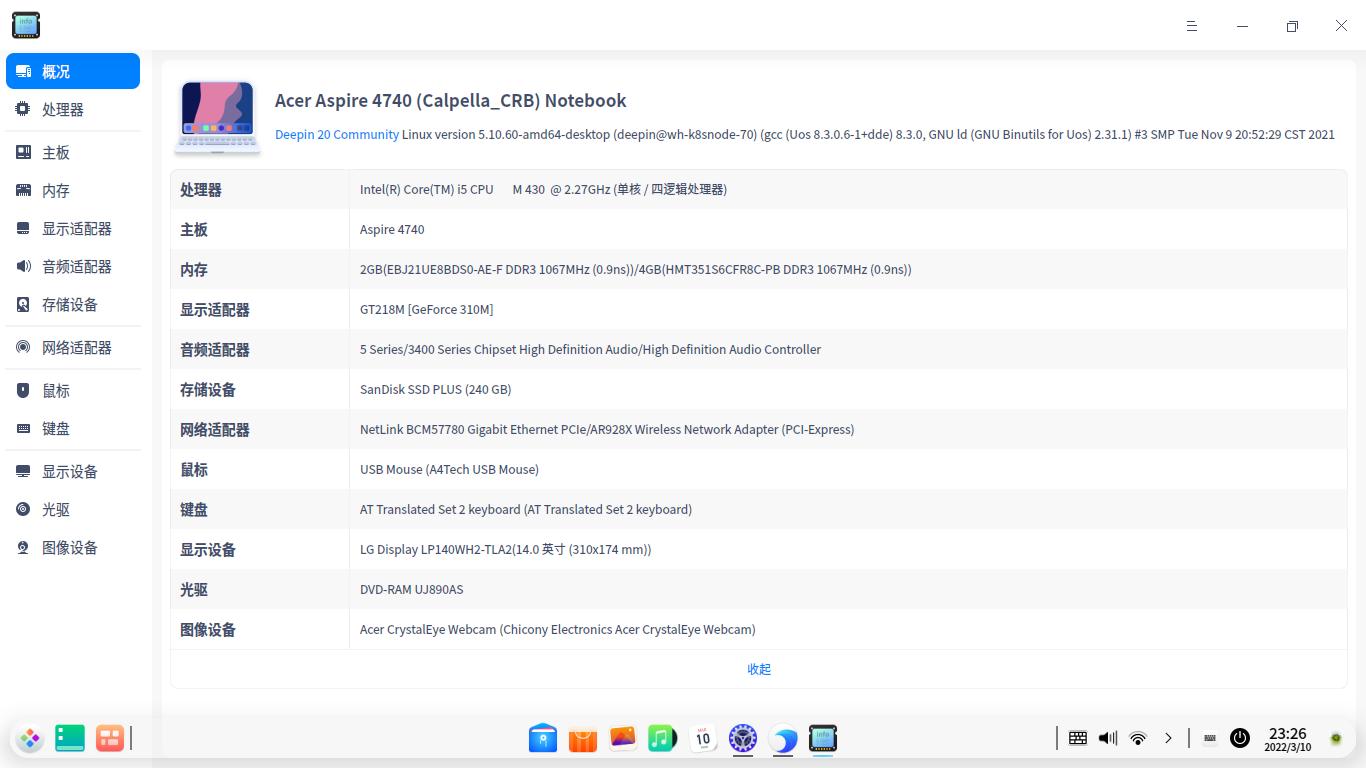Viewport: 1366px width, 768px height.
Task: Click the 主板 label in overview table
Action: click(194, 229)
